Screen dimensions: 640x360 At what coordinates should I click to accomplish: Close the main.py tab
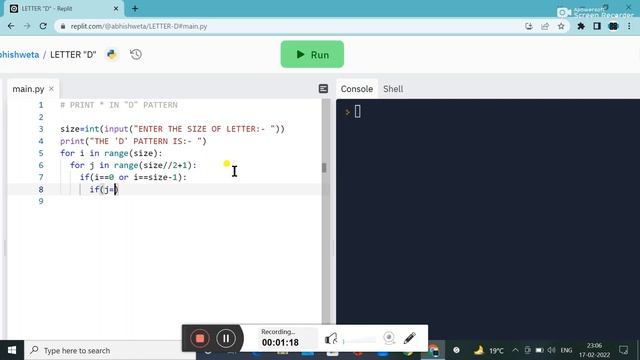[x=51, y=88]
